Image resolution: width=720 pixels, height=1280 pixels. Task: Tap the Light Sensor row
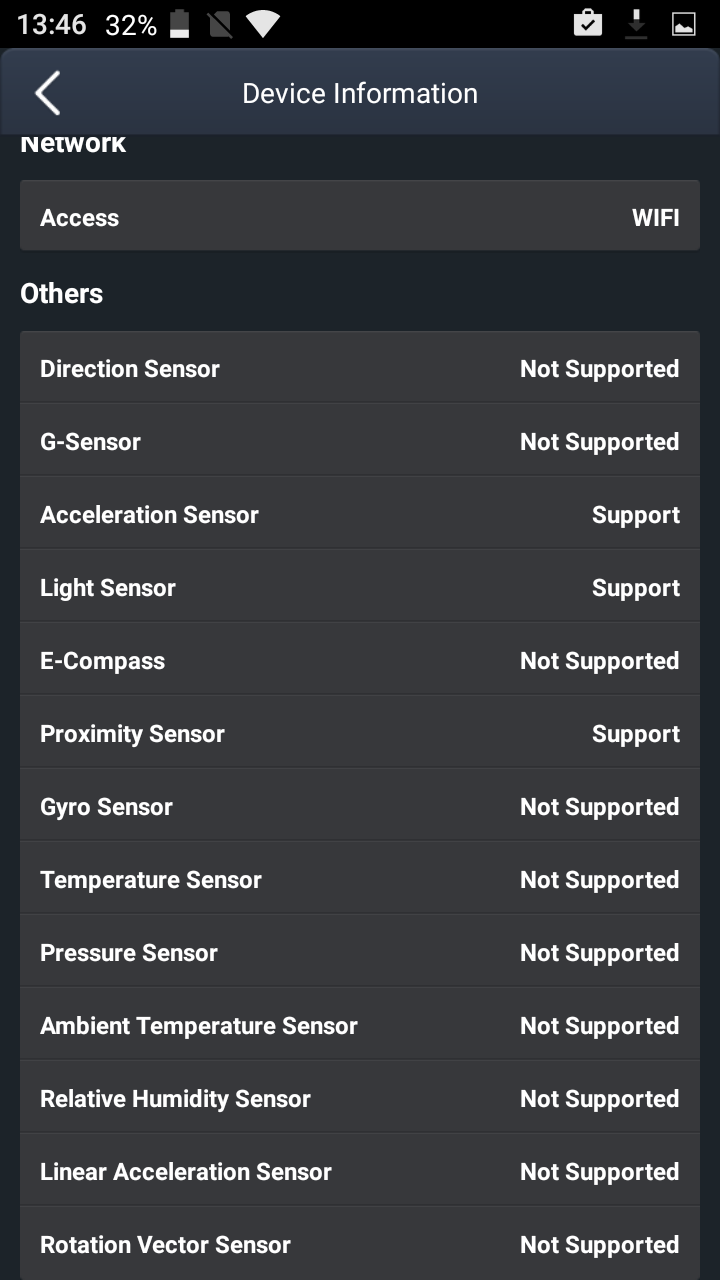coord(360,587)
